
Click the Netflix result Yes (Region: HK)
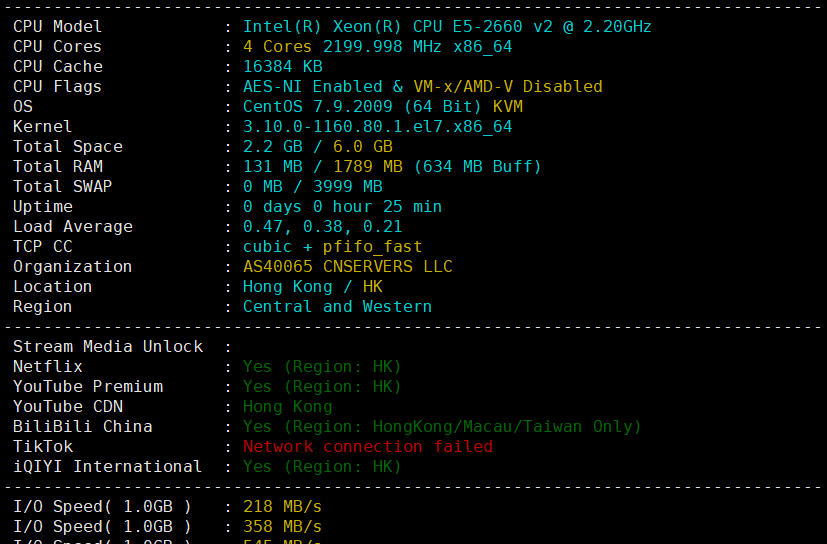[322, 367]
